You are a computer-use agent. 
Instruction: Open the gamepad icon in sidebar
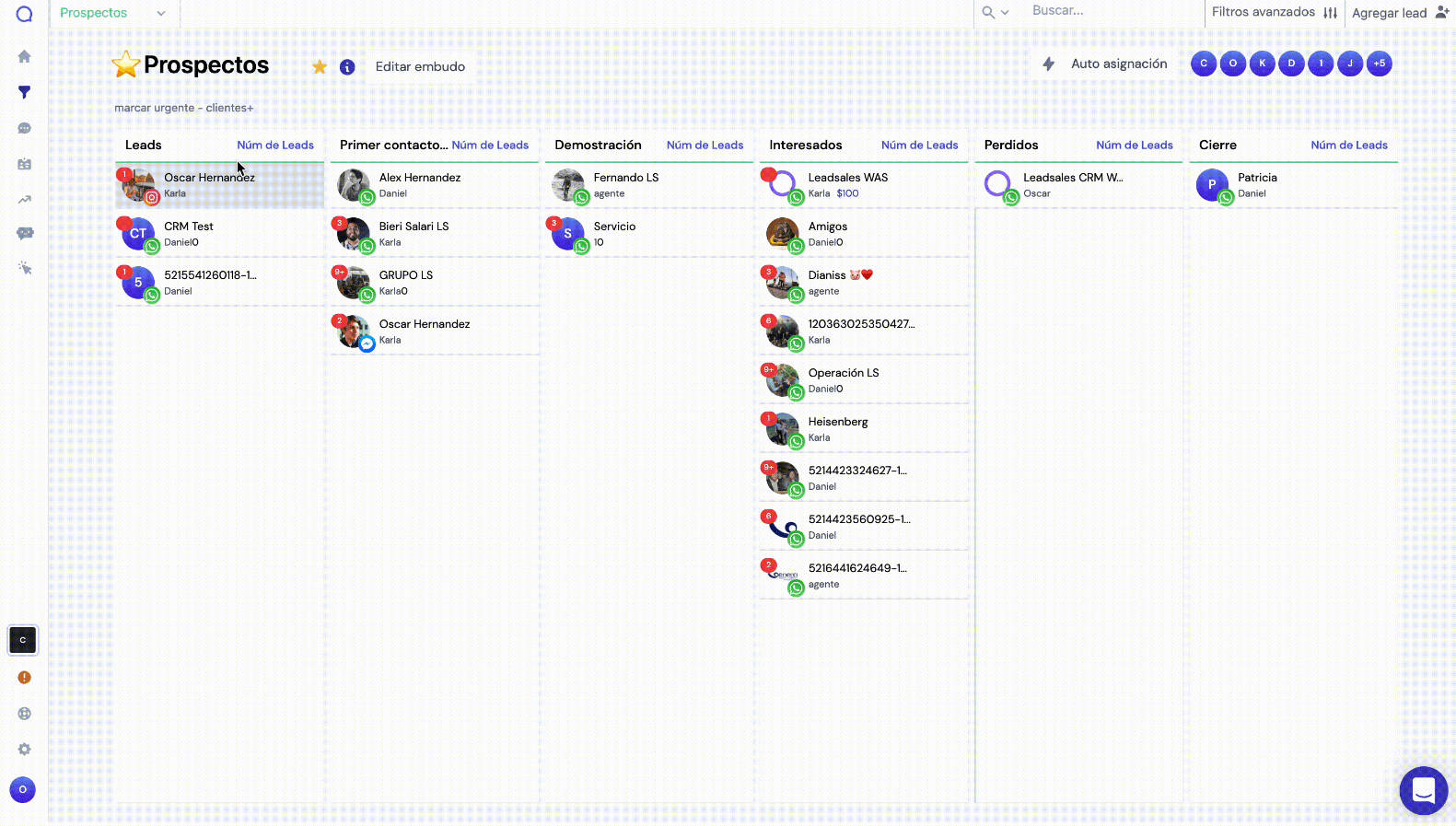tap(25, 233)
